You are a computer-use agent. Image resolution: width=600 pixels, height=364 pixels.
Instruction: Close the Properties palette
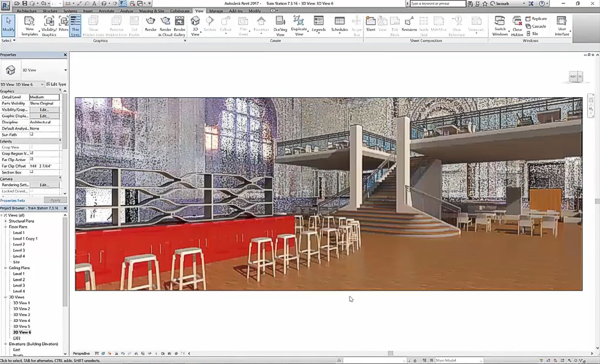click(65, 55)
